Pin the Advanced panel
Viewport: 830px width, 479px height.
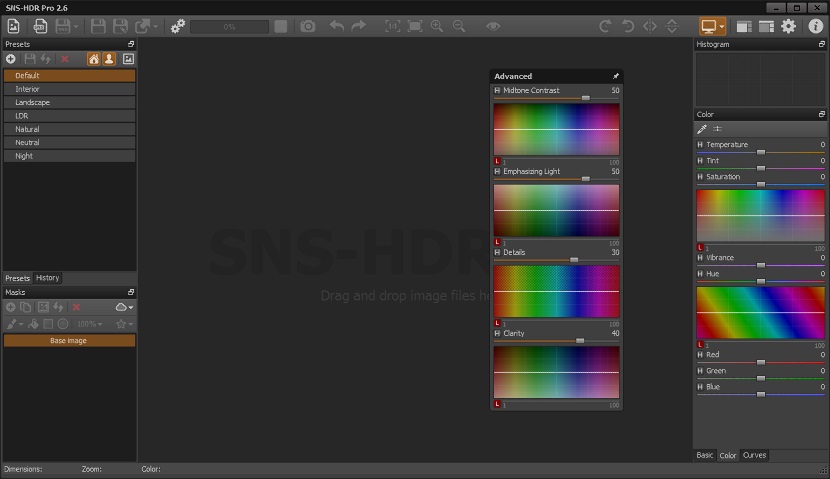(615, 76)
